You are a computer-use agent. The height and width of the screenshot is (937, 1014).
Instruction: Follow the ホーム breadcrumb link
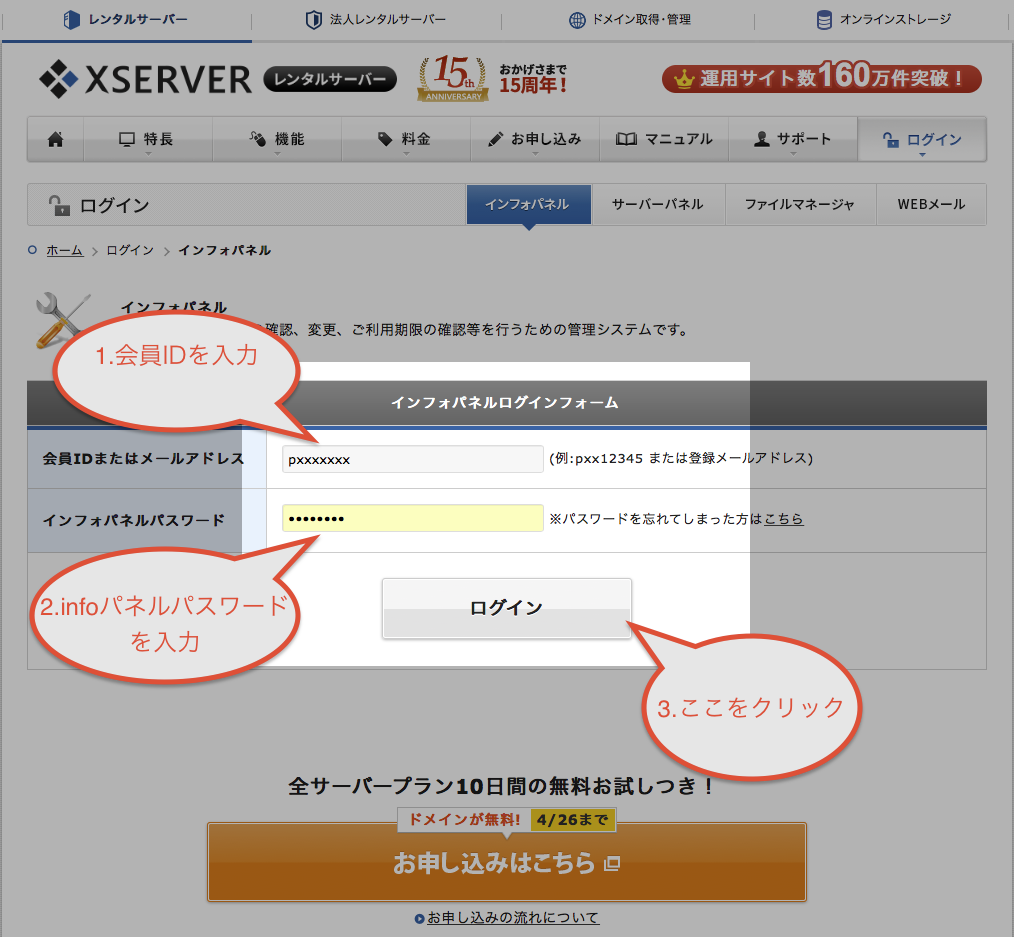[x=65, y=250]
